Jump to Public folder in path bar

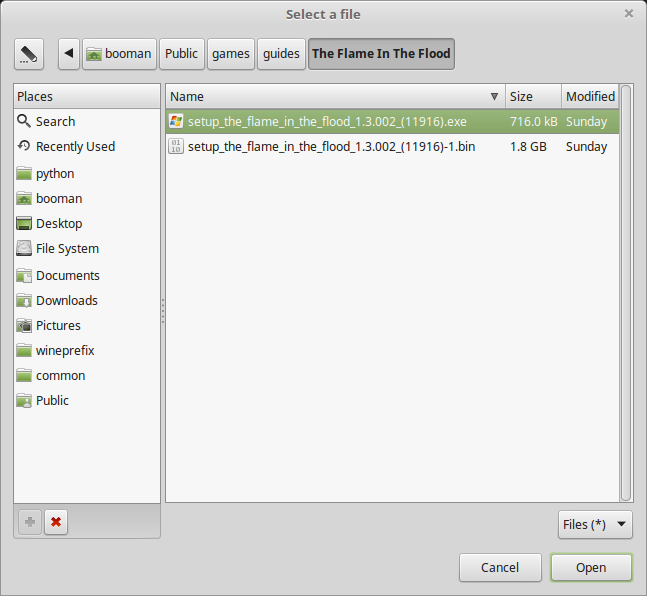point(182,54)
